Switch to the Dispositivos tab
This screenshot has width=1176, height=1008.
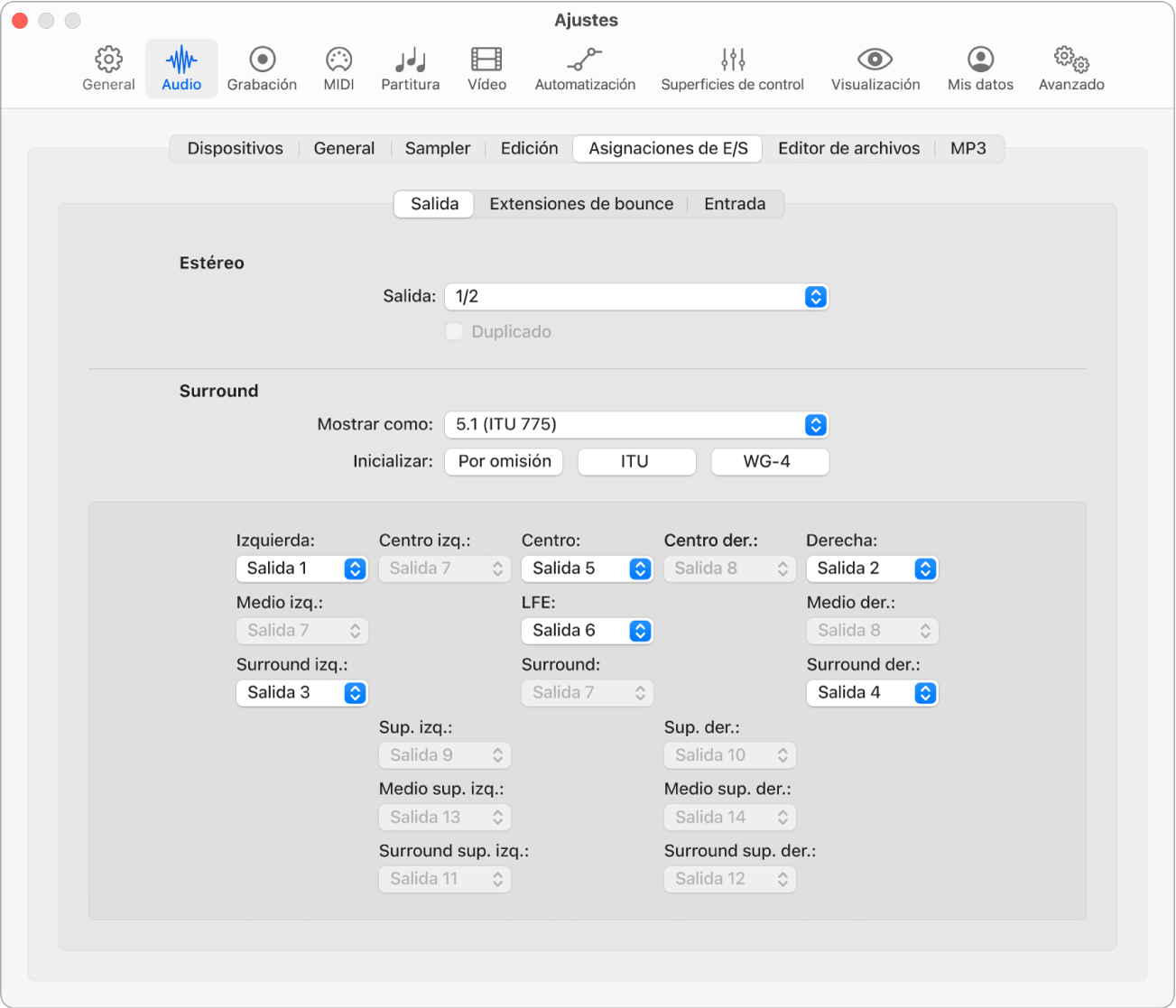tap(235, 149)
